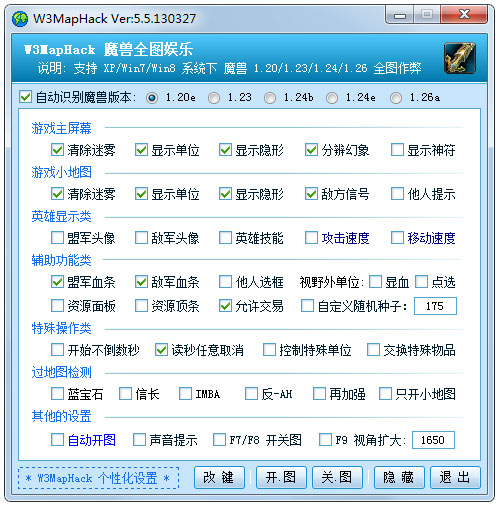
Task: Enable 英雄技能 checkbox
Action: click(x=225, y=238)
